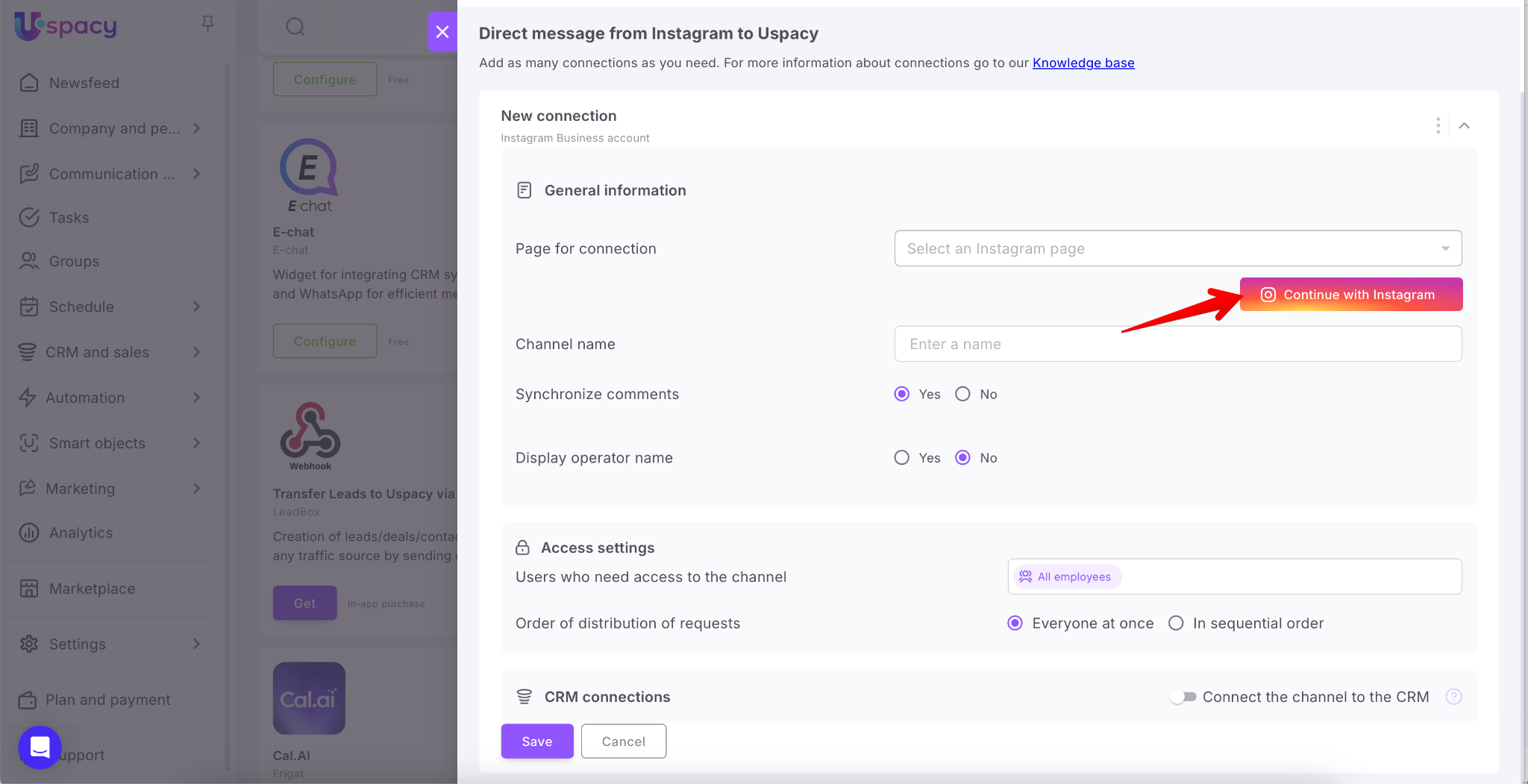Open the Cal.ai app thumbnail
Viewport: 1528px width, 784px height.
pos(309,698)
